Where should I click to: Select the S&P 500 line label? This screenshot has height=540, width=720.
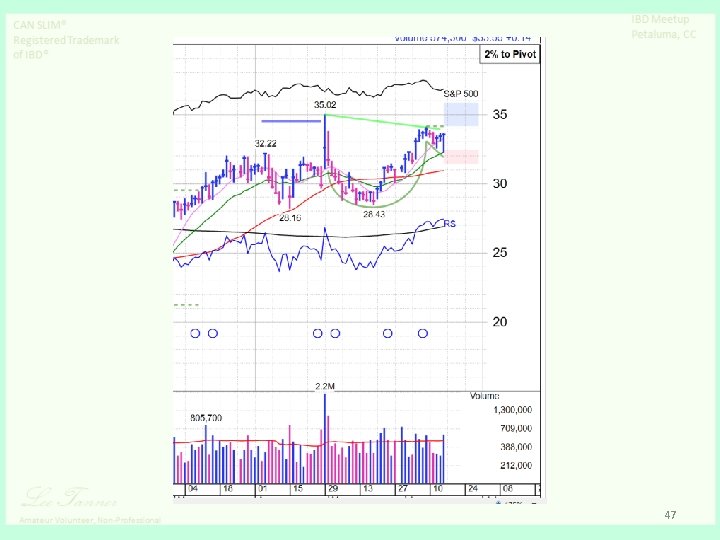[461, 94]
